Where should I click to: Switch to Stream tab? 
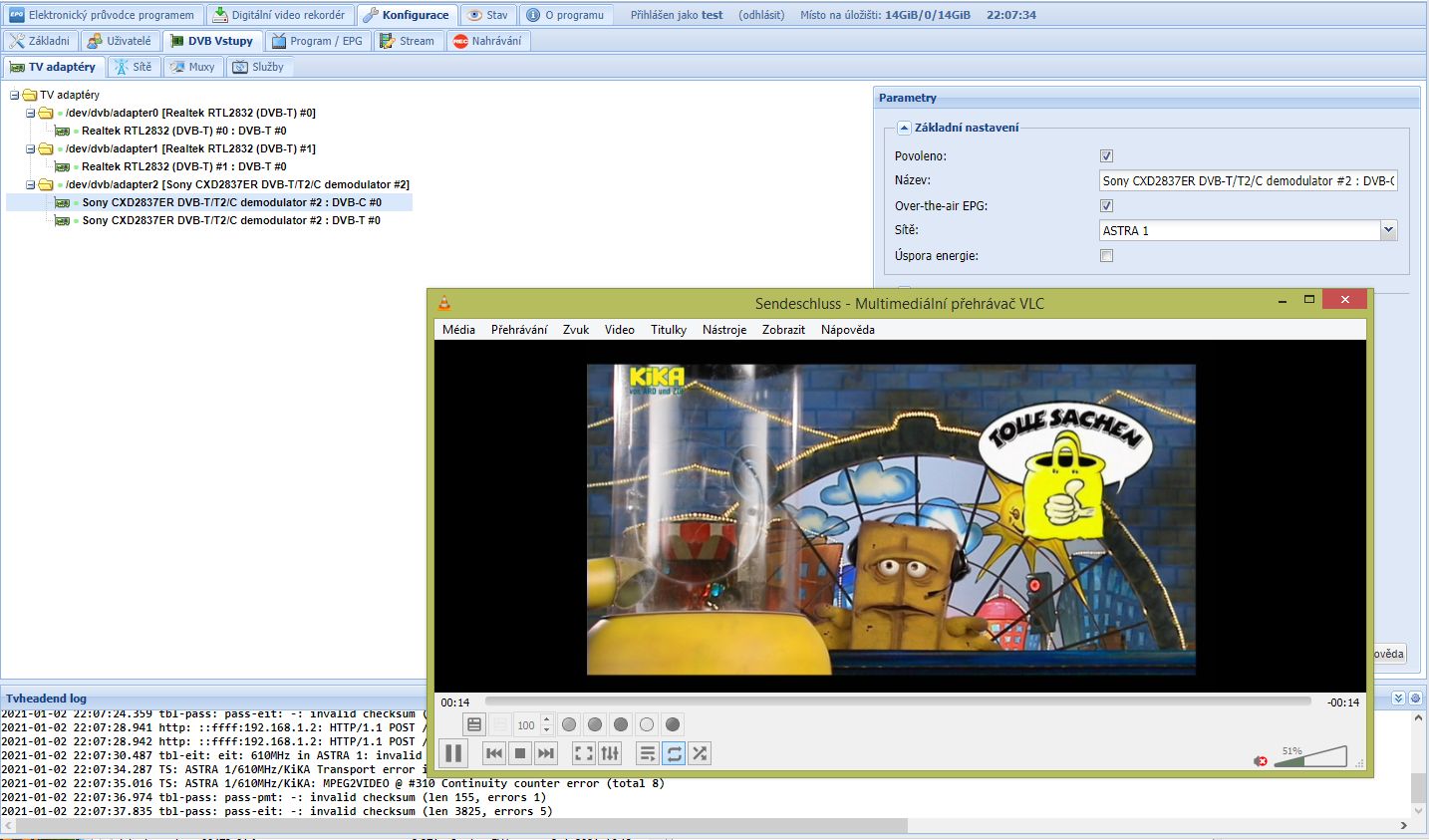[407, 41]
